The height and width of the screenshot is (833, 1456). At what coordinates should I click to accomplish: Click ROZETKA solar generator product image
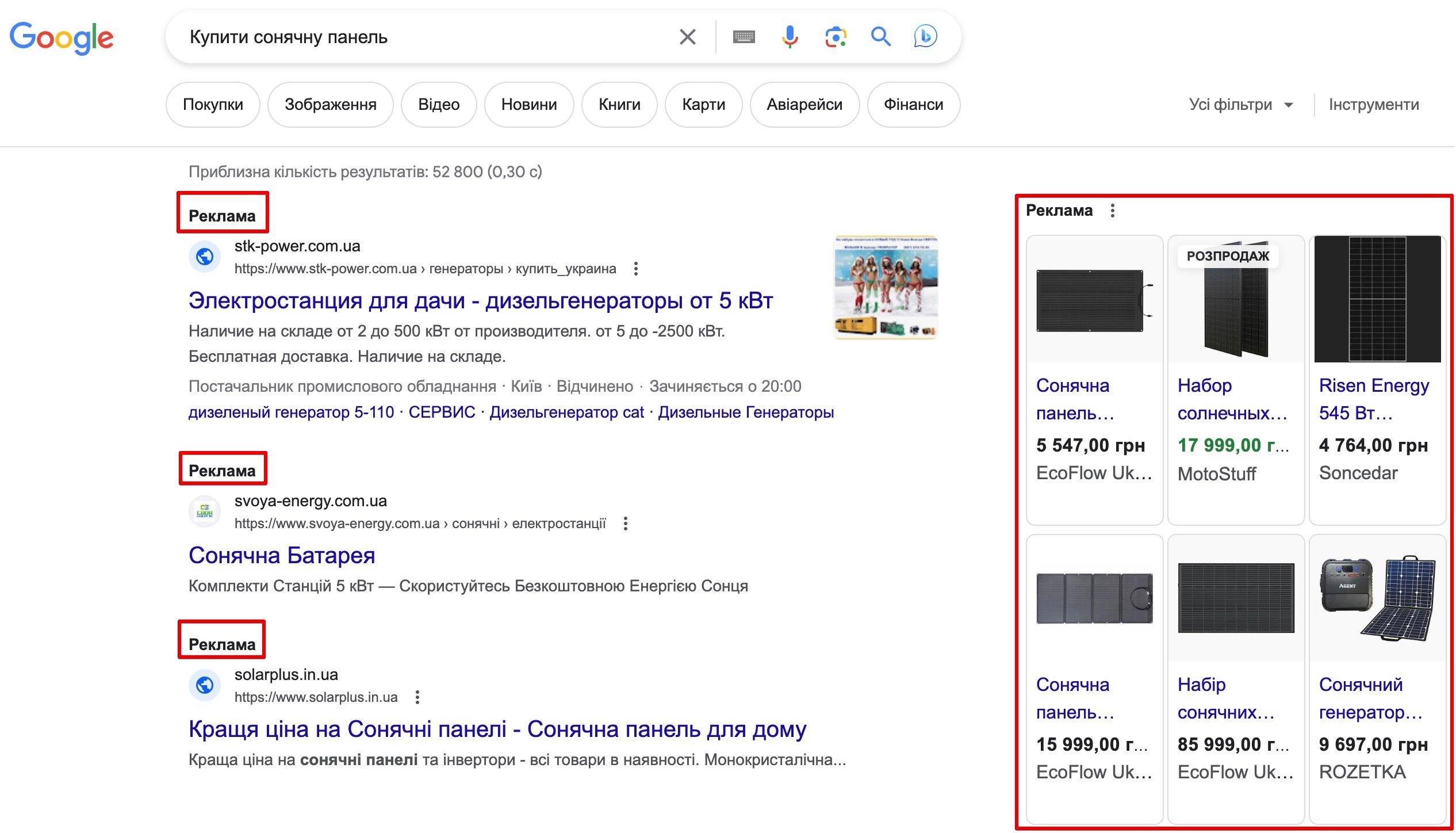[x=1377, y=598]
